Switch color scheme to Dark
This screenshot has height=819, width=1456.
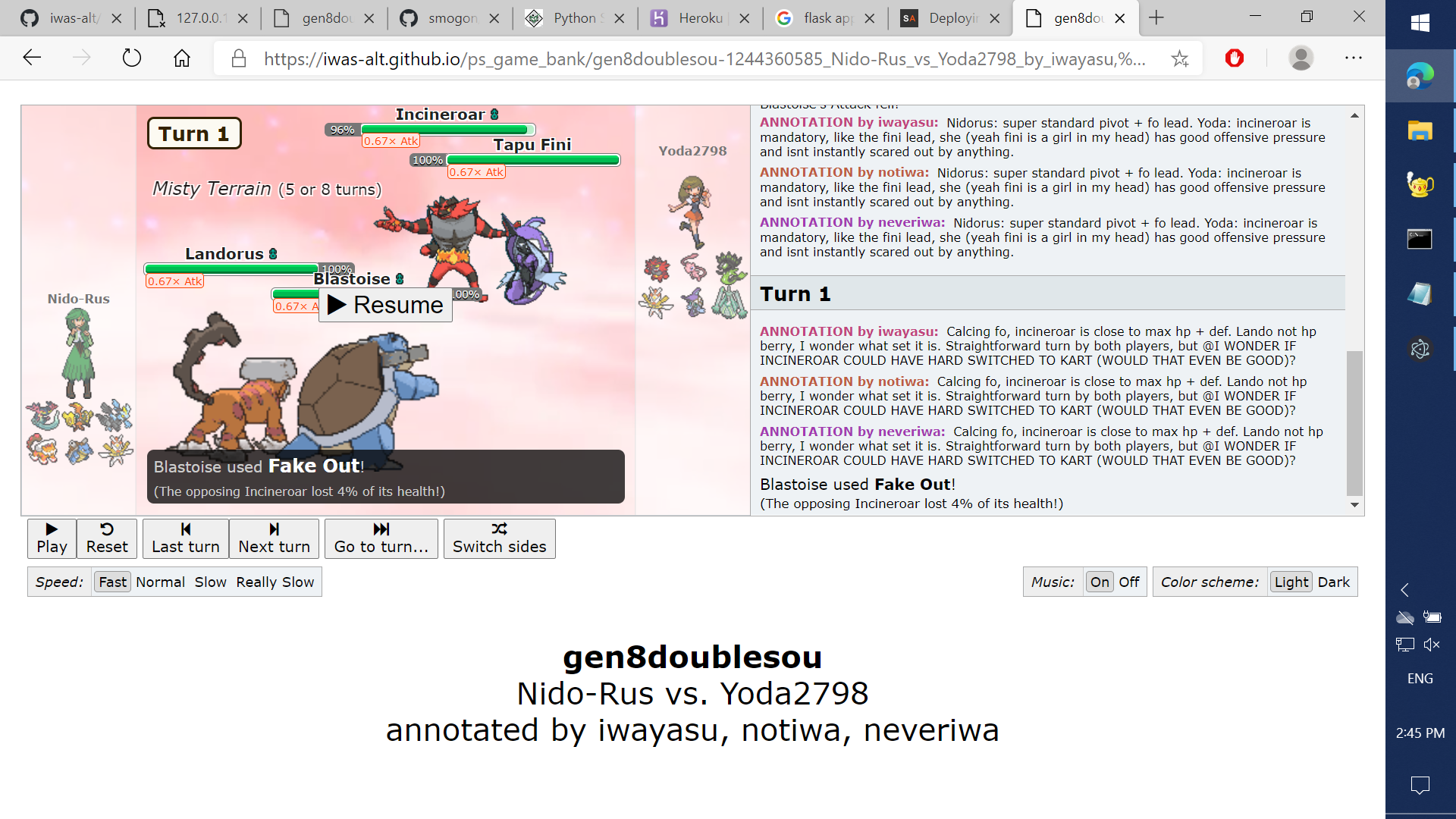point(1333,582)
